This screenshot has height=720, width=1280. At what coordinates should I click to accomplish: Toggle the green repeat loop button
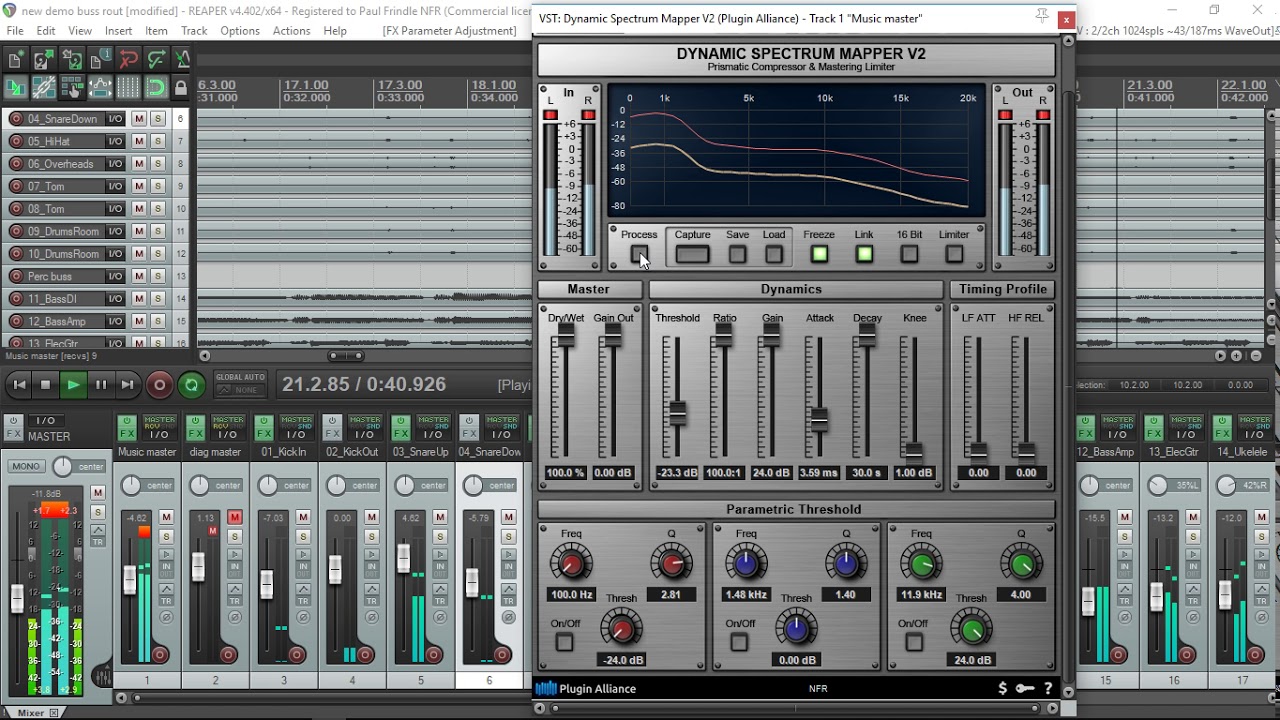point(191,385)
